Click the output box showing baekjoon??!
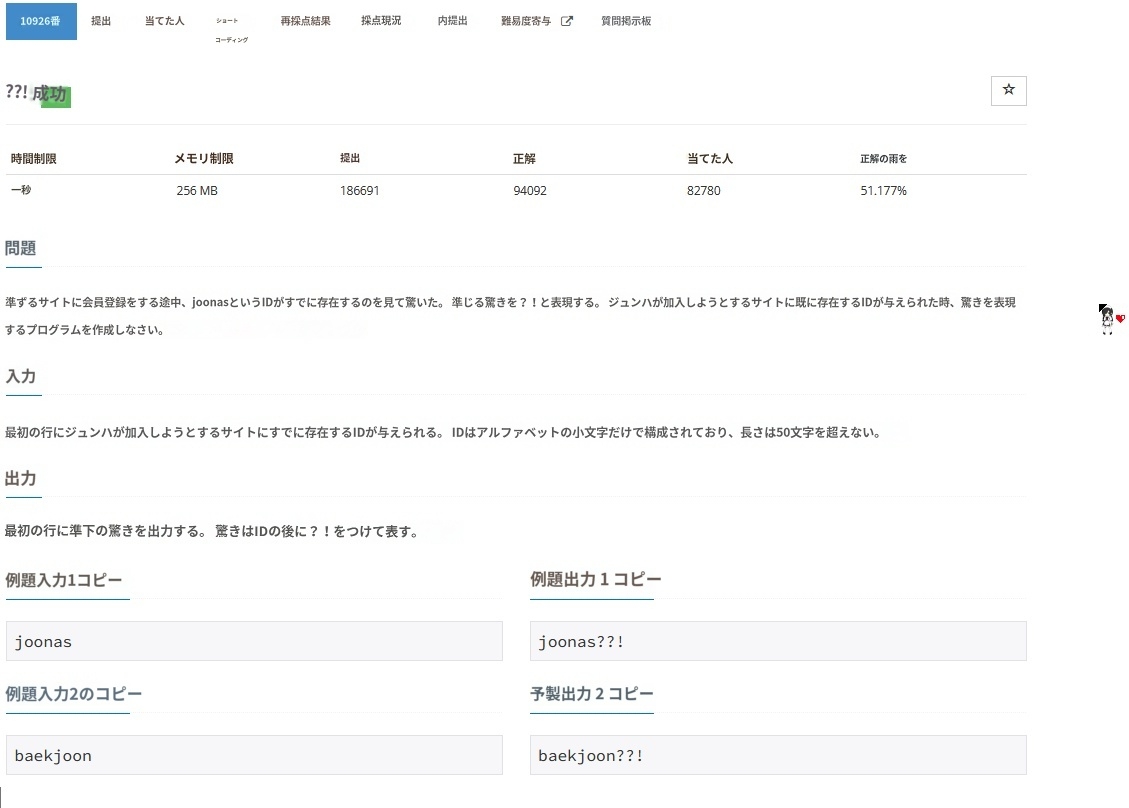 point(778,755)
